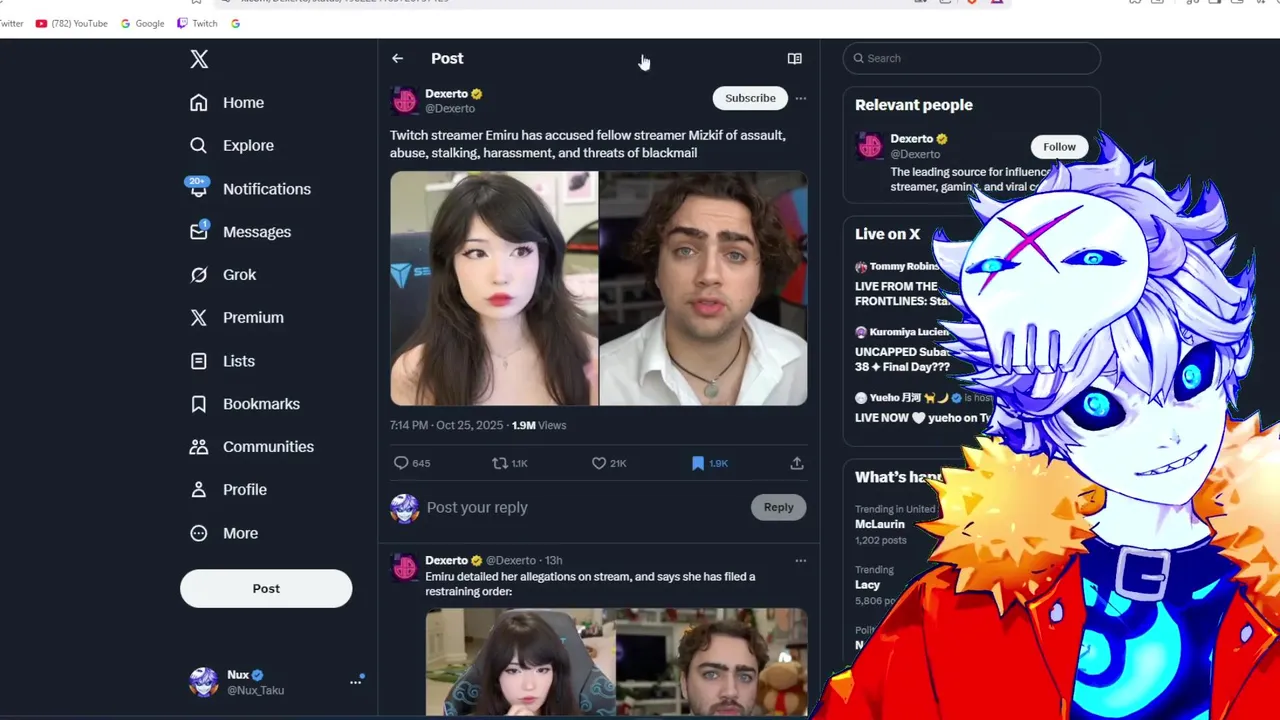Follow Dexerto in Relevant people
Screen dimensions: 1280x720
(1059, 147)
